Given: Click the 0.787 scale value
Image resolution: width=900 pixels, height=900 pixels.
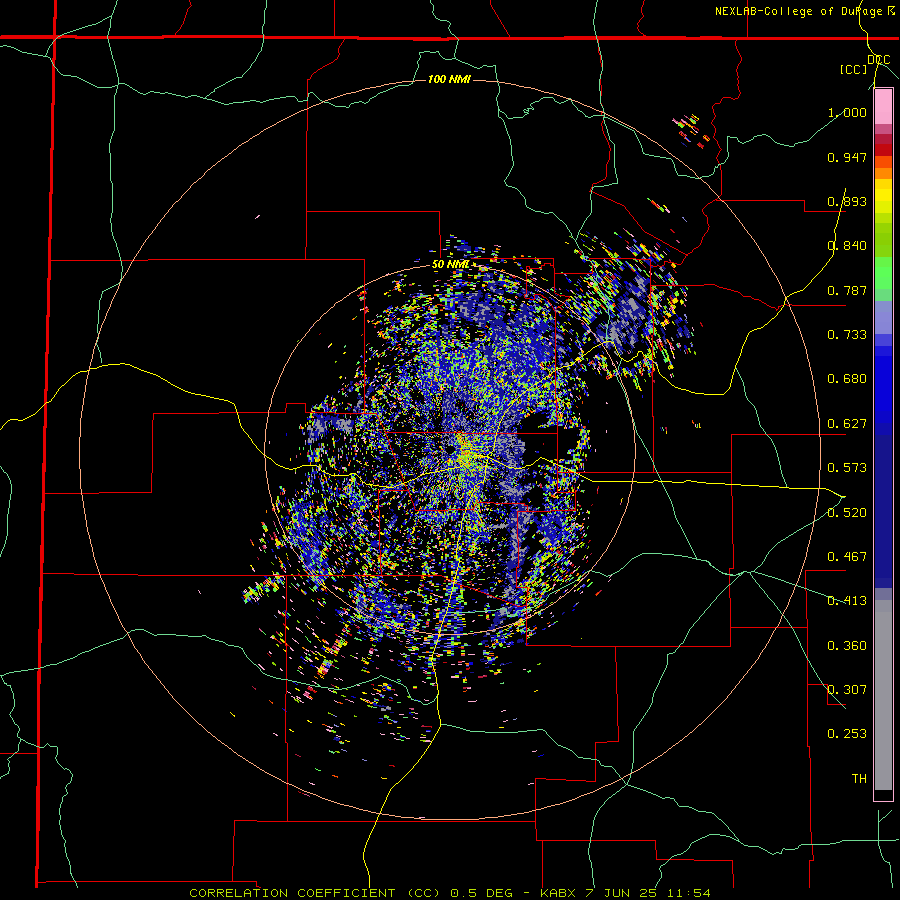Looking at the screenshot, I should 847,290.
